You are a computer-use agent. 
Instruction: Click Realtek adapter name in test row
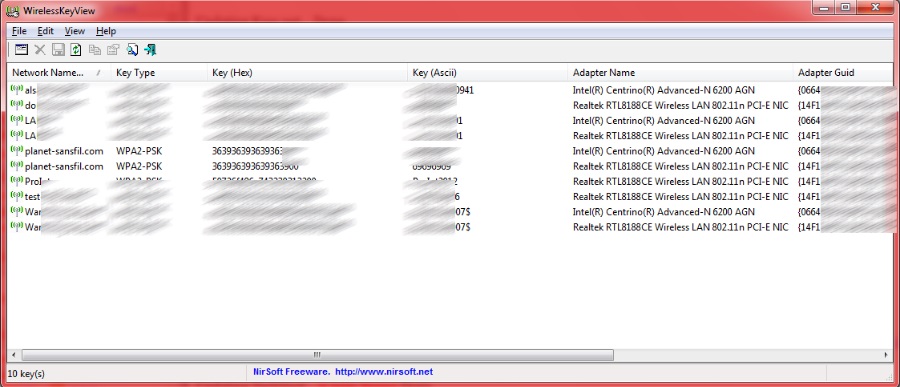680,196
